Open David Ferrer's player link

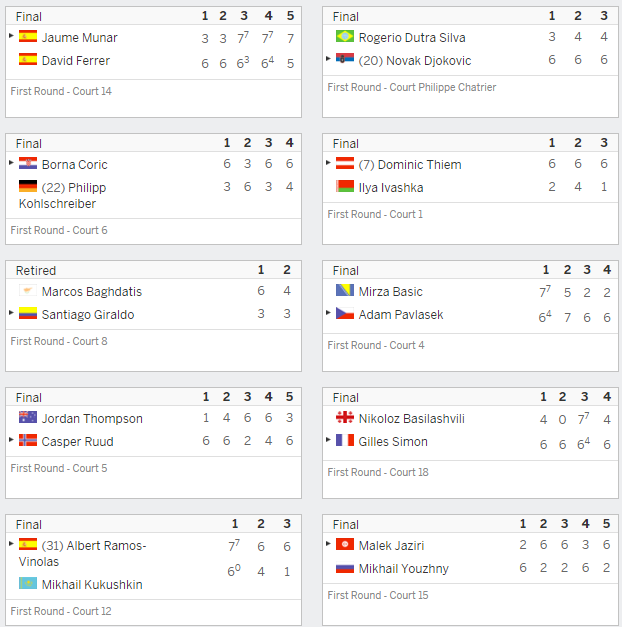76,61
